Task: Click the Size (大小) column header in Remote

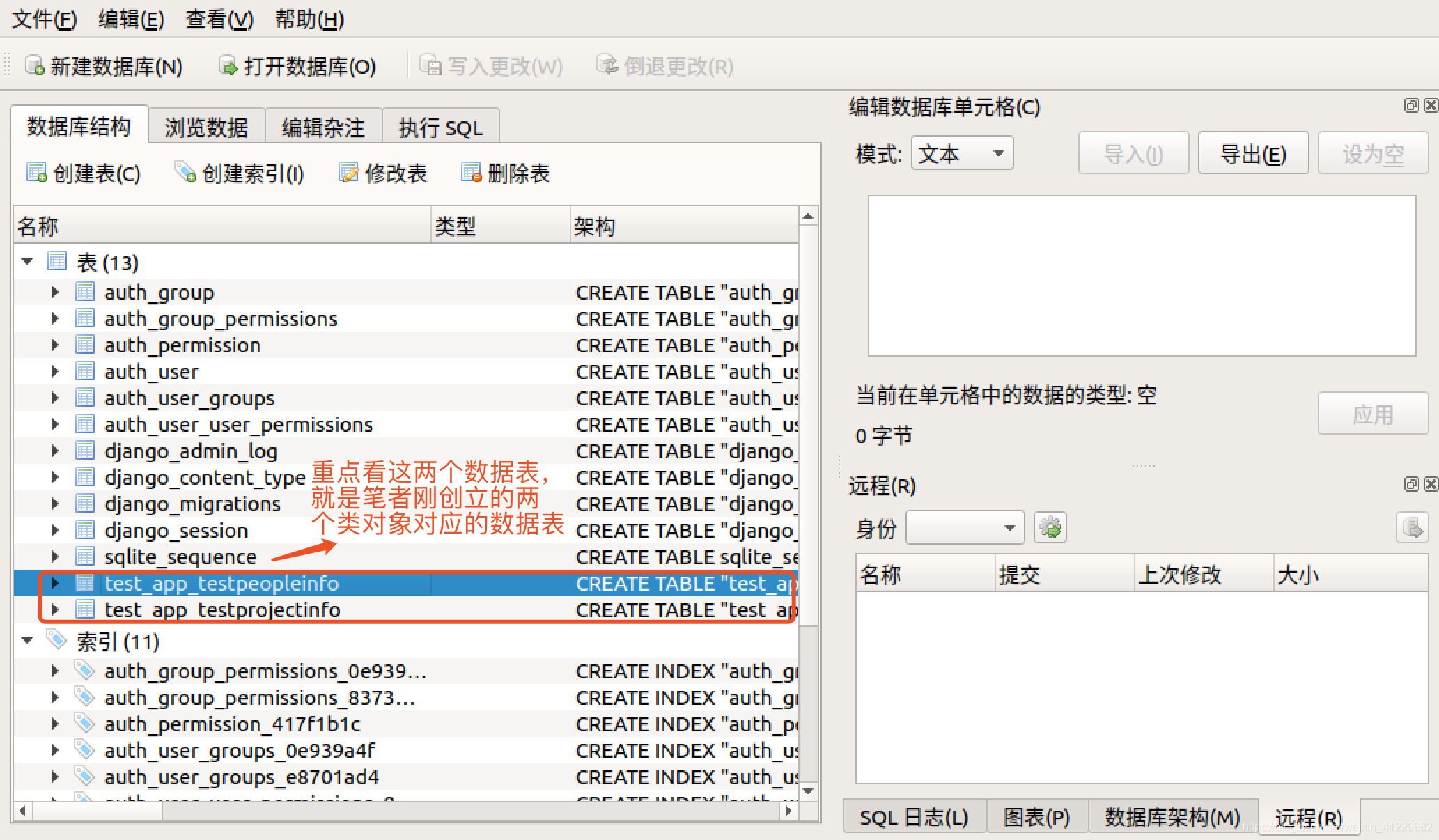Action: [1351, 574]
